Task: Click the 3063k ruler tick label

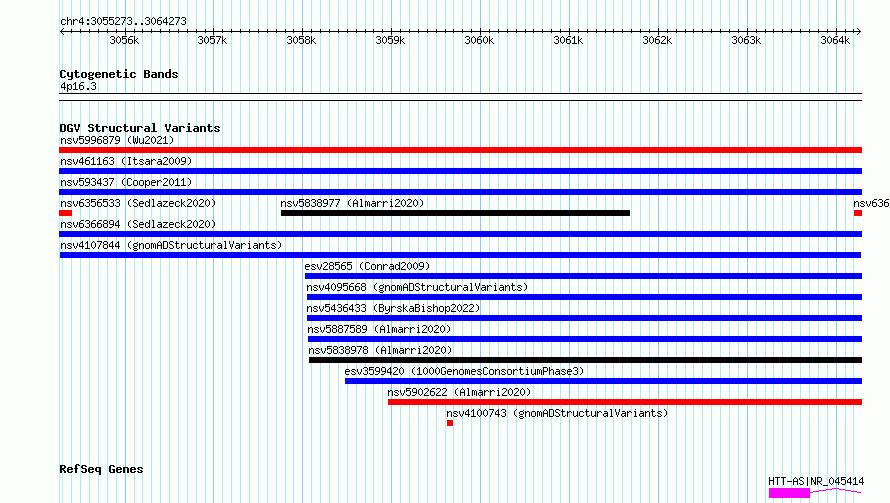Action: [746, 40]
